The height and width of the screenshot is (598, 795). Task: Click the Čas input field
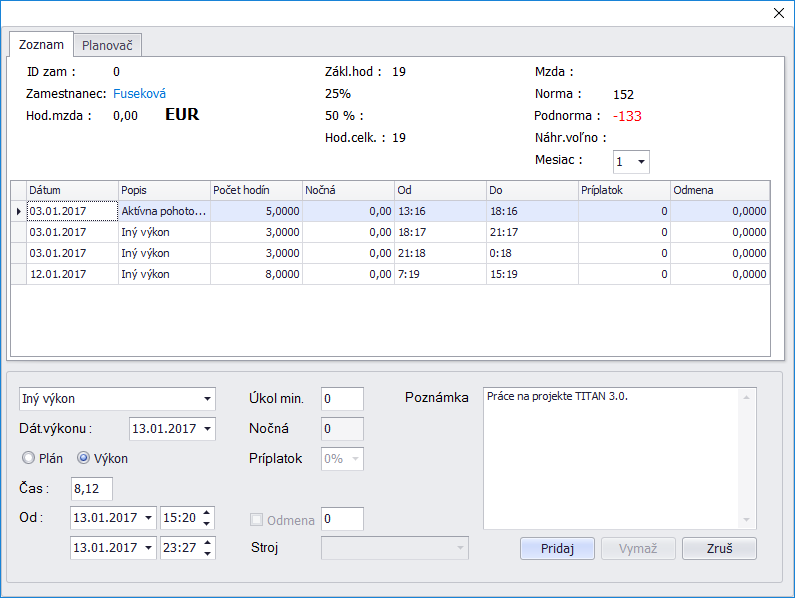coord(92,488)
